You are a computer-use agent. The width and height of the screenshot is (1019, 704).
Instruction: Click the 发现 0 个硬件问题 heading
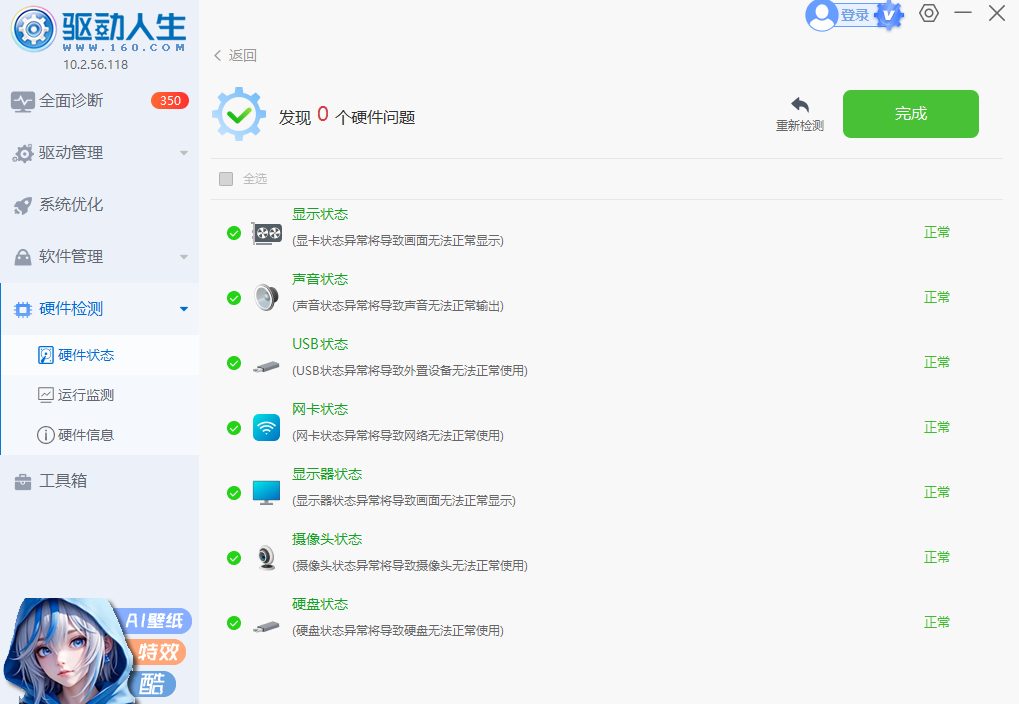pos(347,116)
